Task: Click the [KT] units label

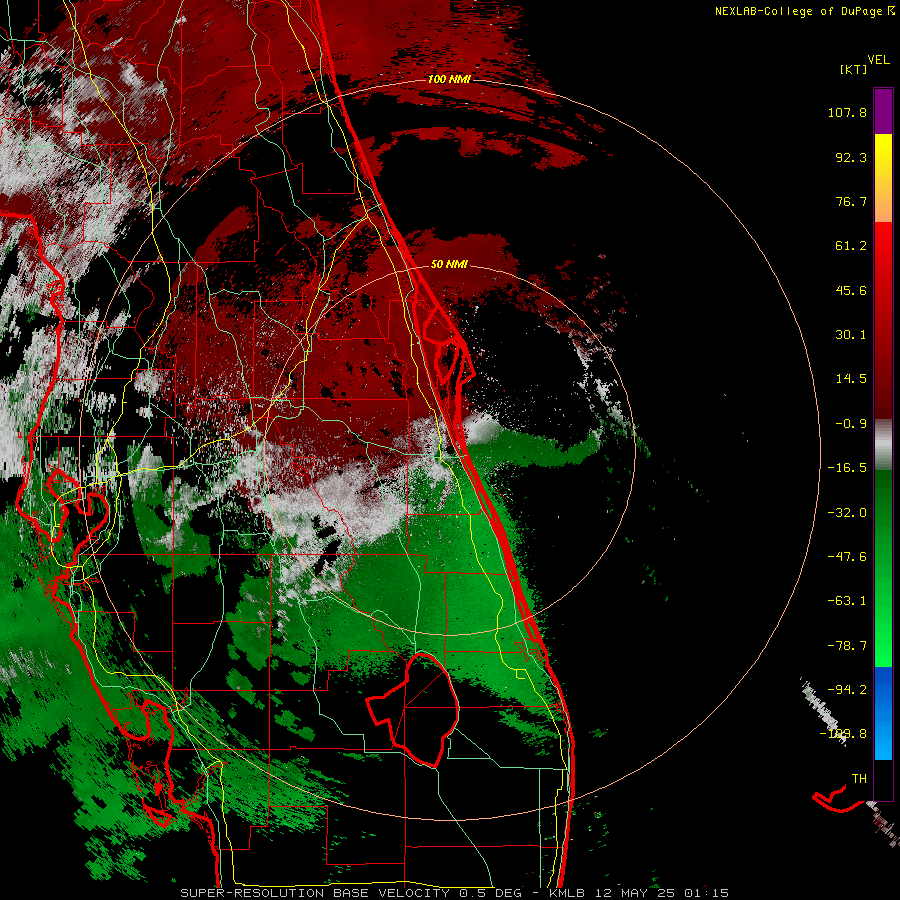Action: [853, 69]
